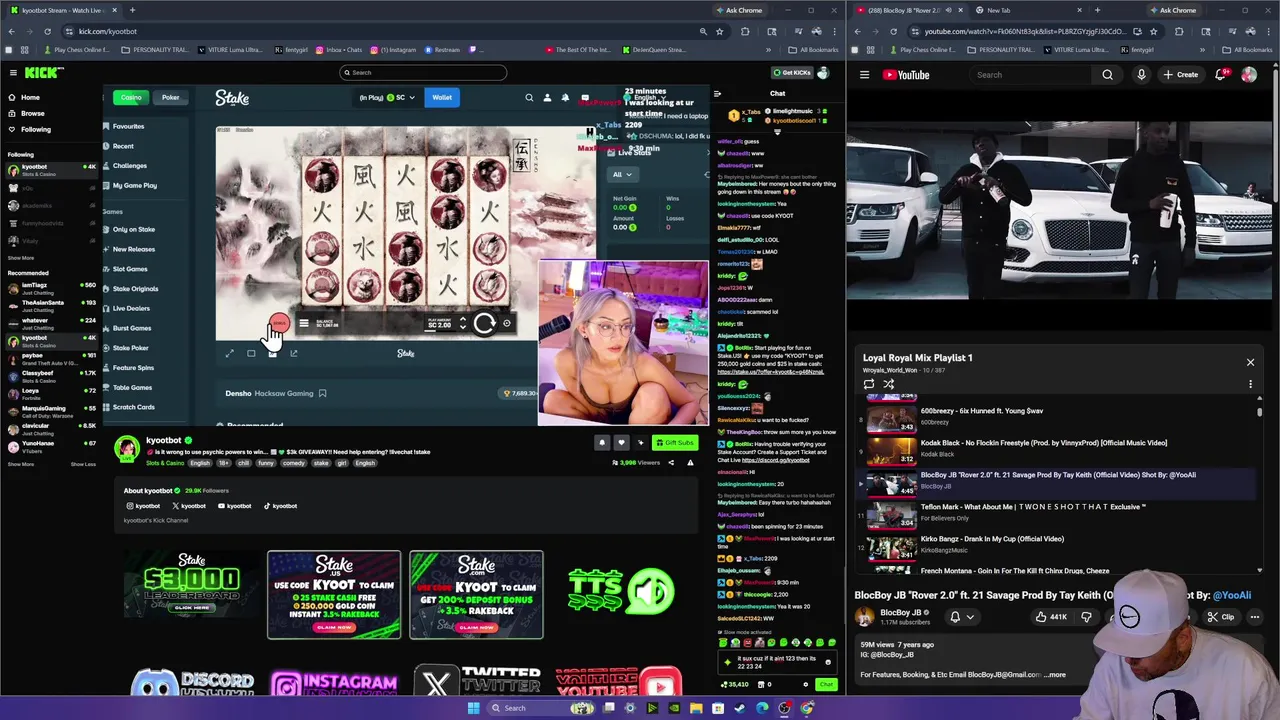Open the @YooAli channel link
This screenshot has height=720, width=1280.
point(1231,595)
